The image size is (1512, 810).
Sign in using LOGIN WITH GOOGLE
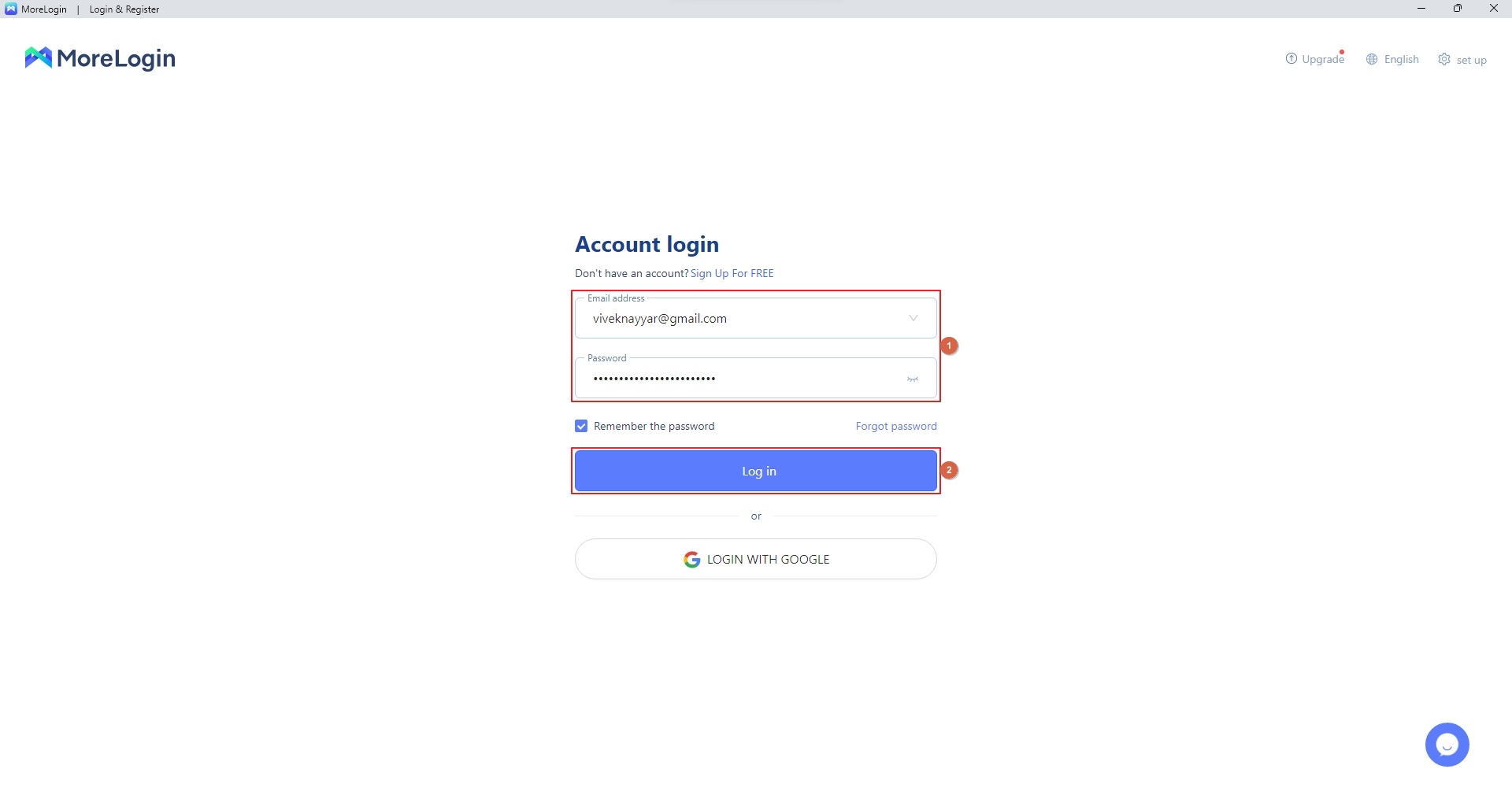coord(756,559)
